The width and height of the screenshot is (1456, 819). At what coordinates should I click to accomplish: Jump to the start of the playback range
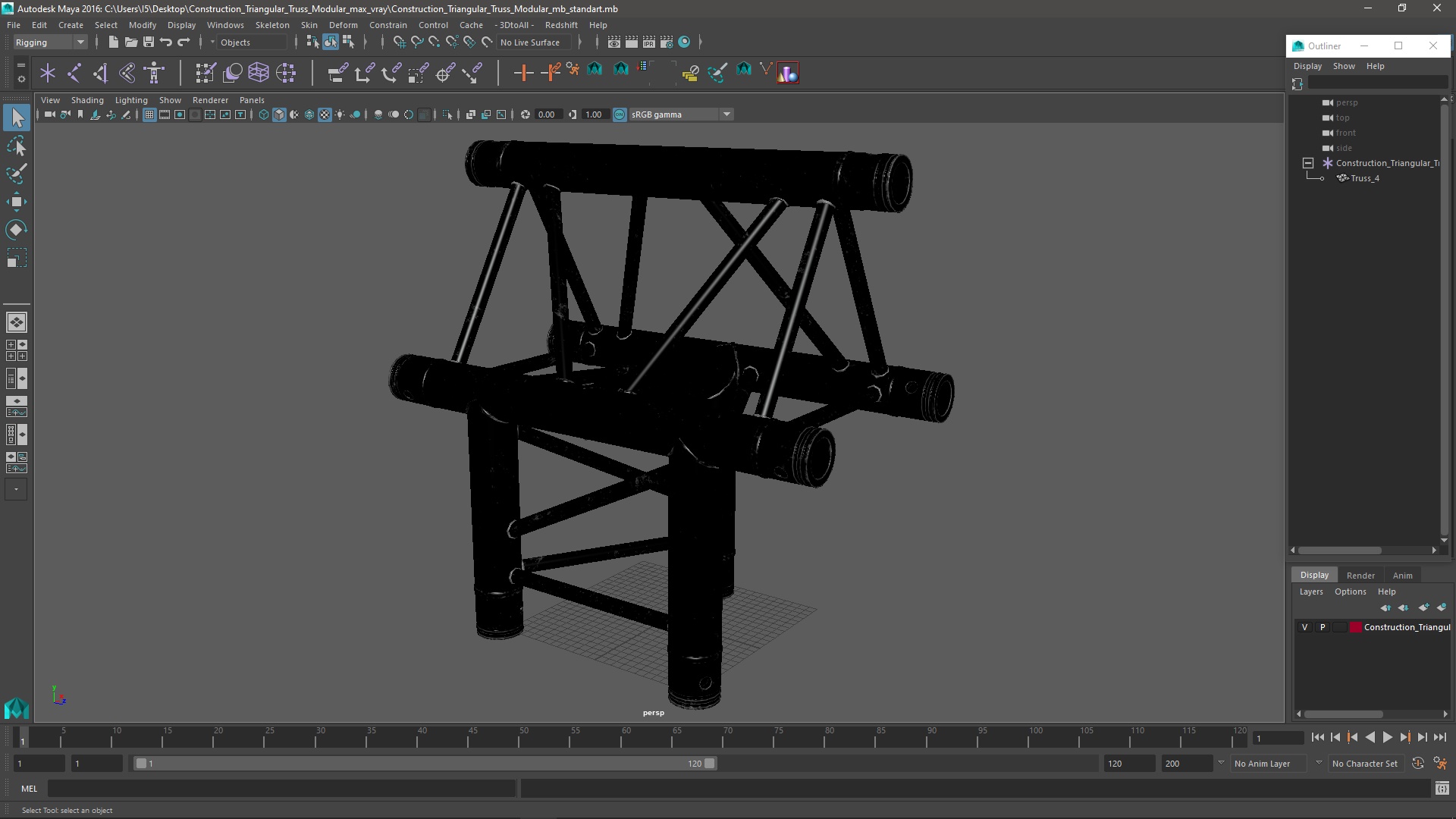coord(1317,737)
